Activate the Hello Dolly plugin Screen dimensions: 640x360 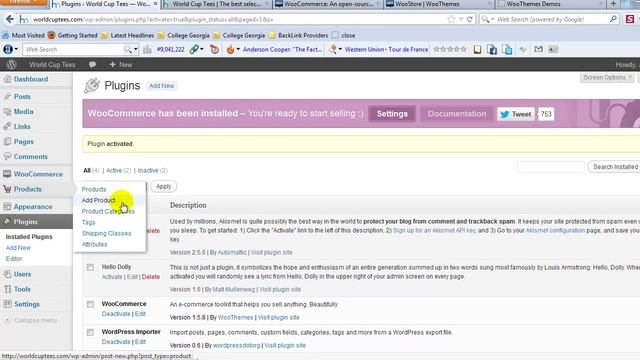[112, 277]
